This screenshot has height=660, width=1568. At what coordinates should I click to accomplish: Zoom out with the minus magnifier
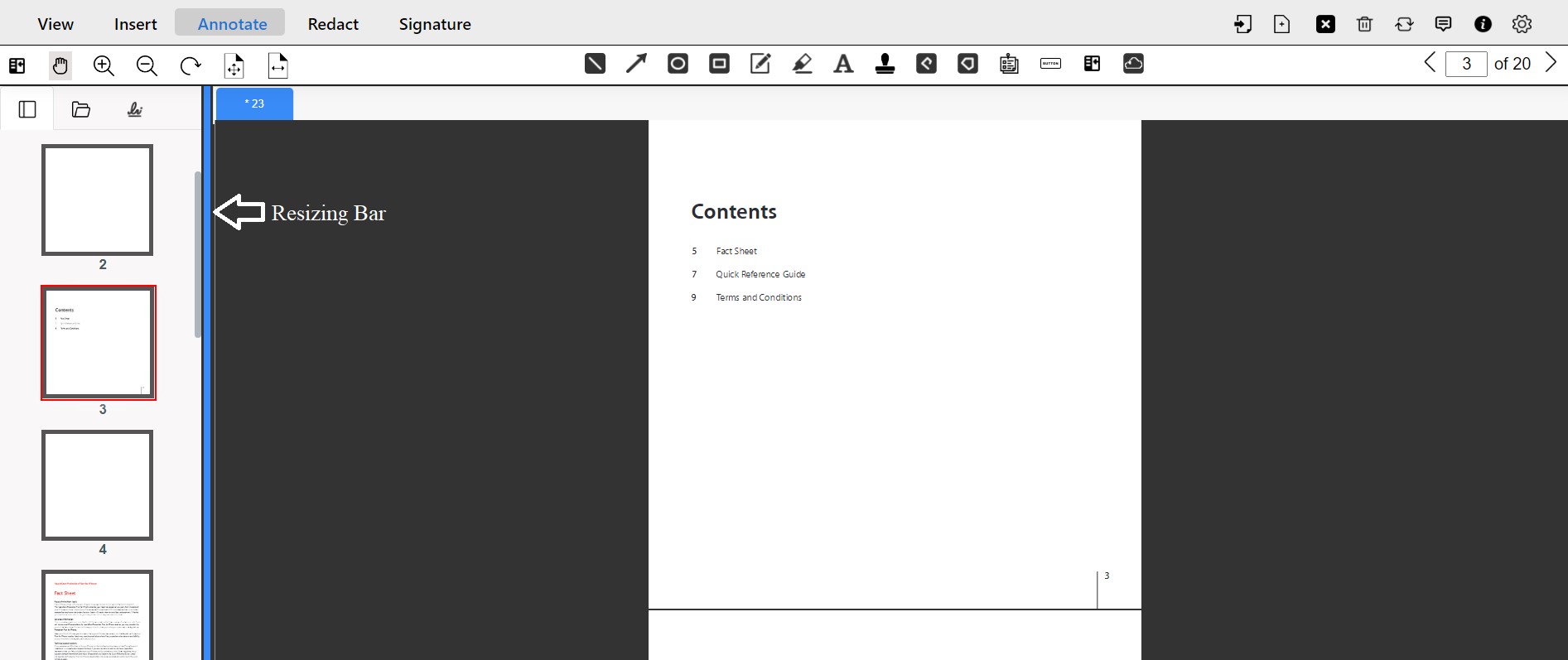point(147,65)
